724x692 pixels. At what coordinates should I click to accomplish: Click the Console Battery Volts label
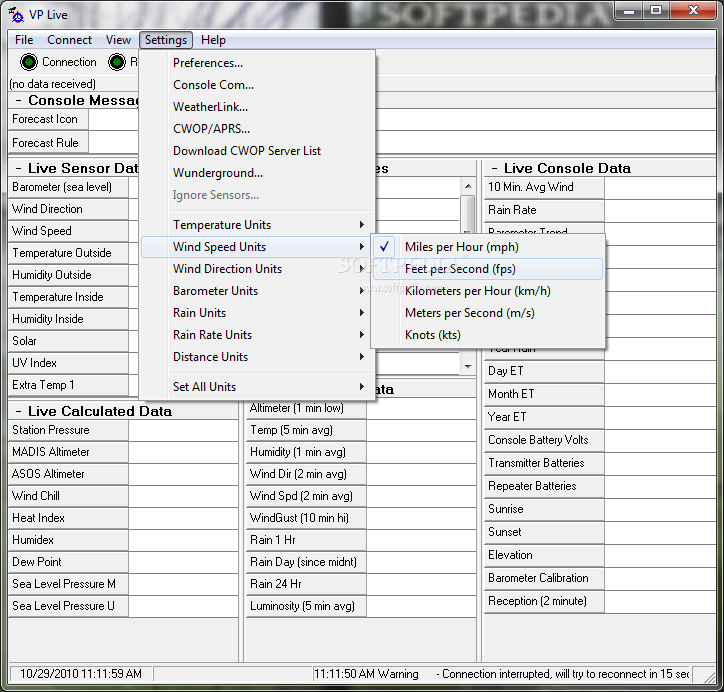(x=544, y=440)
